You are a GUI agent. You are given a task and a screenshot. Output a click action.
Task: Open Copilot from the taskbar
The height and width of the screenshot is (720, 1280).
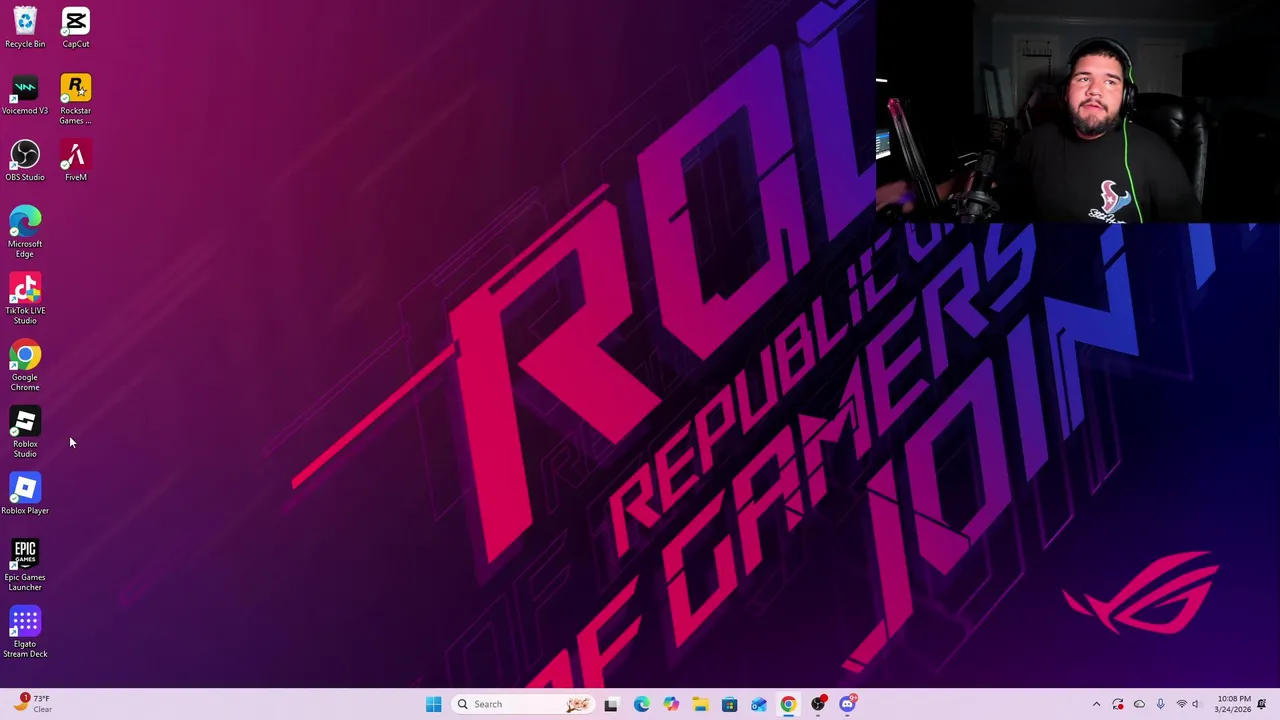[671, 704]
